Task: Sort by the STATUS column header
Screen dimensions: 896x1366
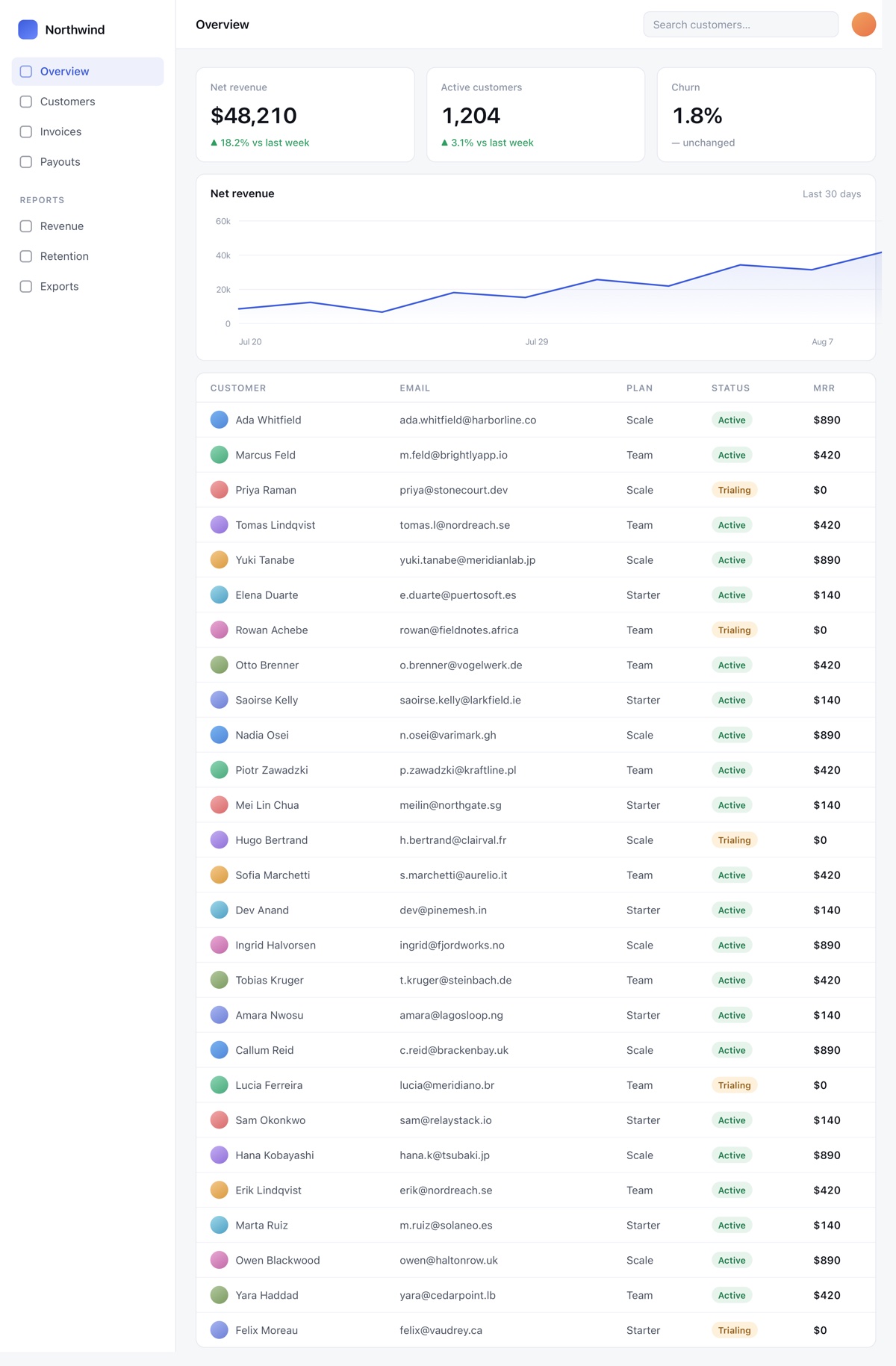Action: pos(730,388)
